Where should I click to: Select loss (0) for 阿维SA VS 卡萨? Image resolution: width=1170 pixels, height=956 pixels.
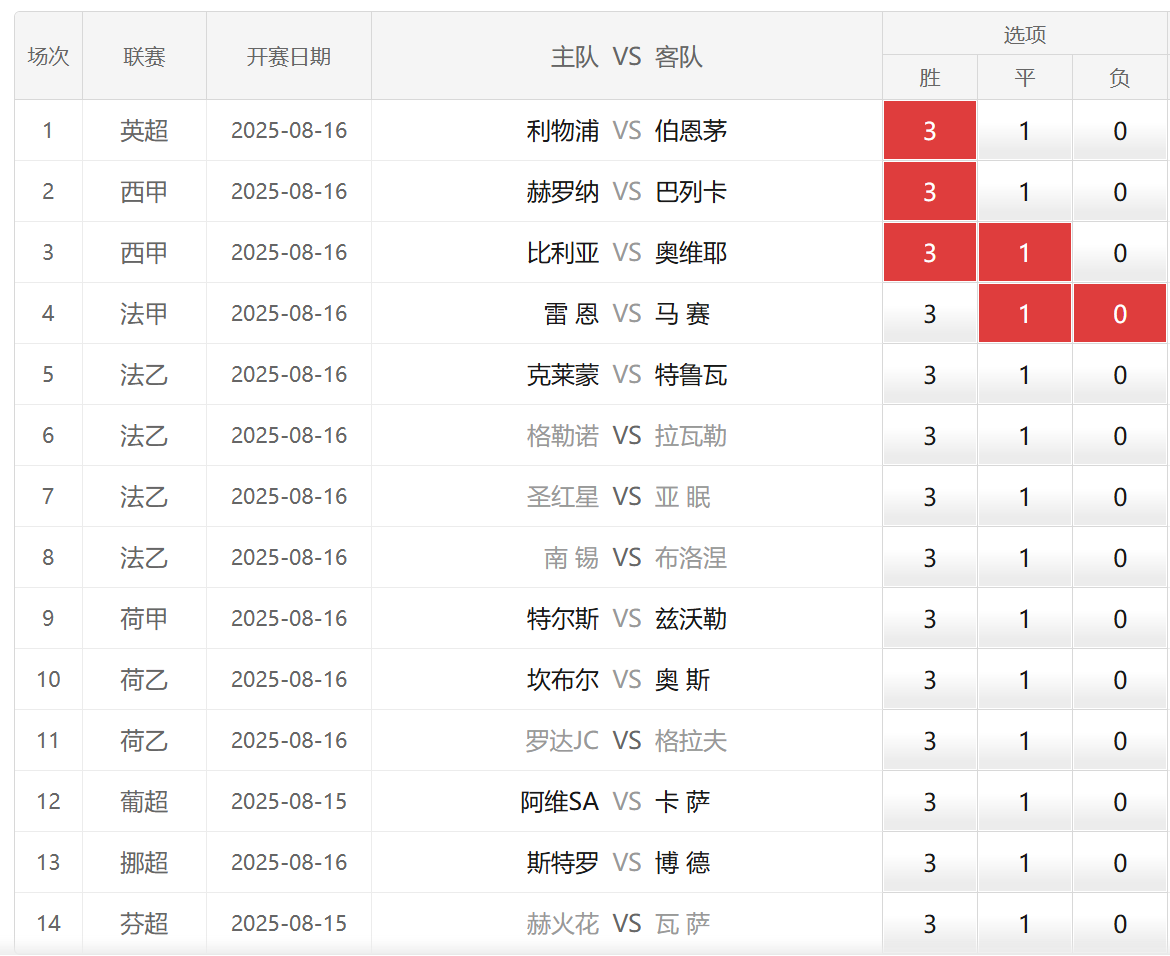coord(1119,802)
